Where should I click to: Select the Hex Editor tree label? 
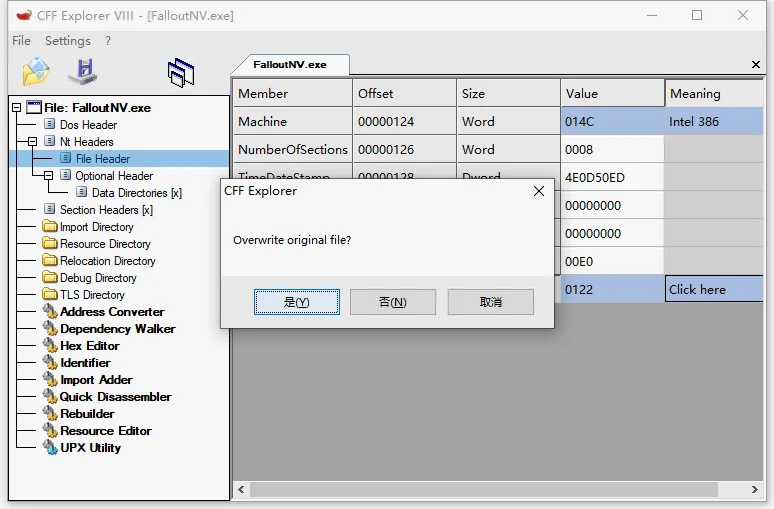coord(90,346)
